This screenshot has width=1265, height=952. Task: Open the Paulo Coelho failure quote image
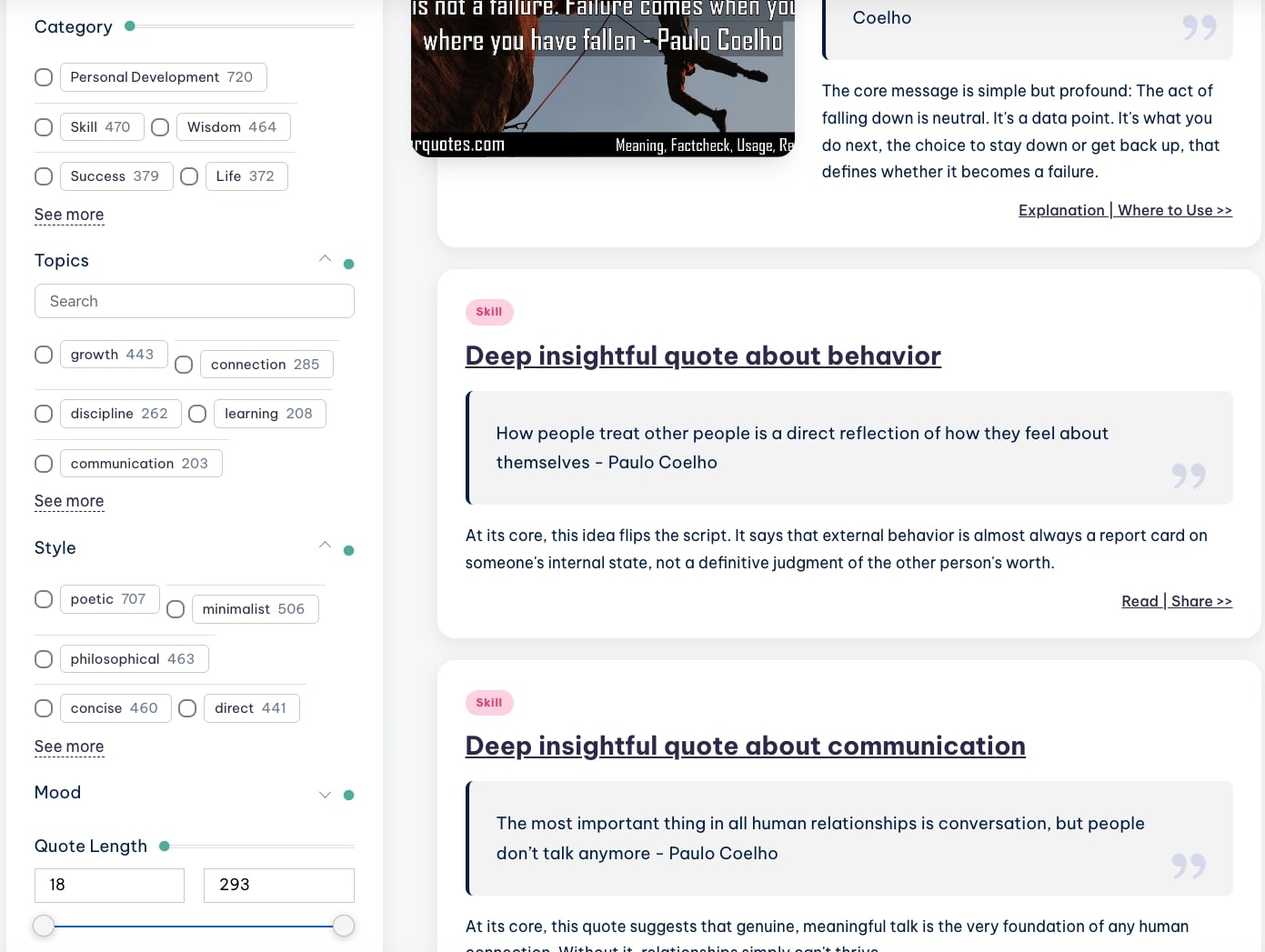coord(602,77)
